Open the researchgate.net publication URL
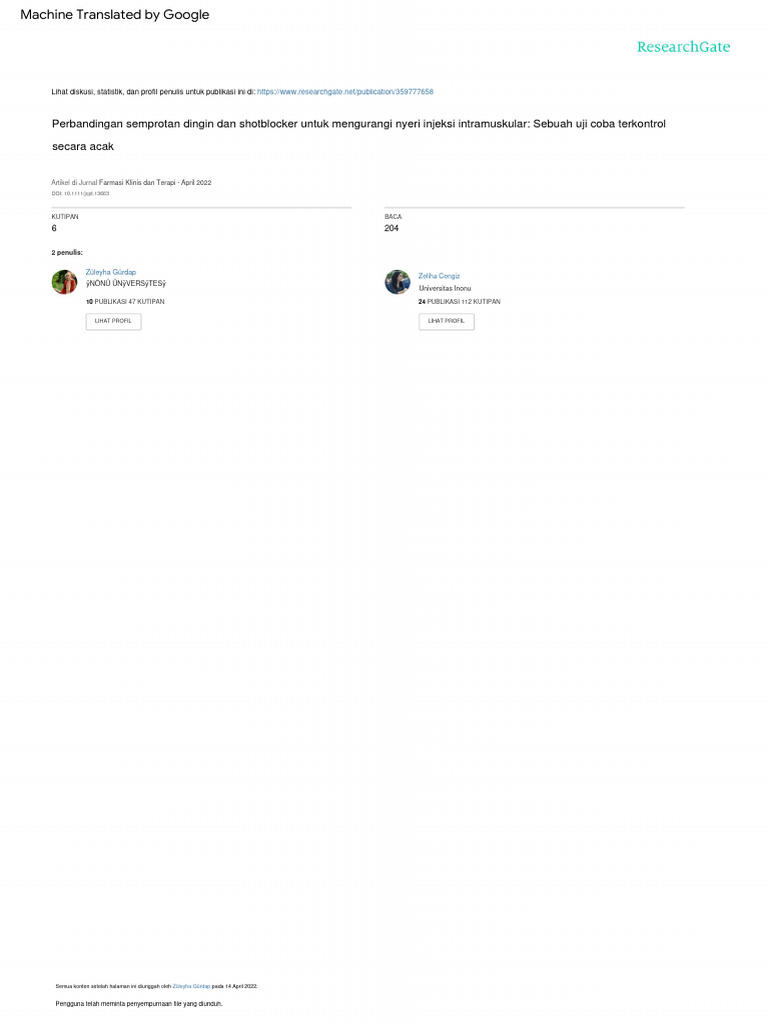768x1024 pixels. (345, 92)
